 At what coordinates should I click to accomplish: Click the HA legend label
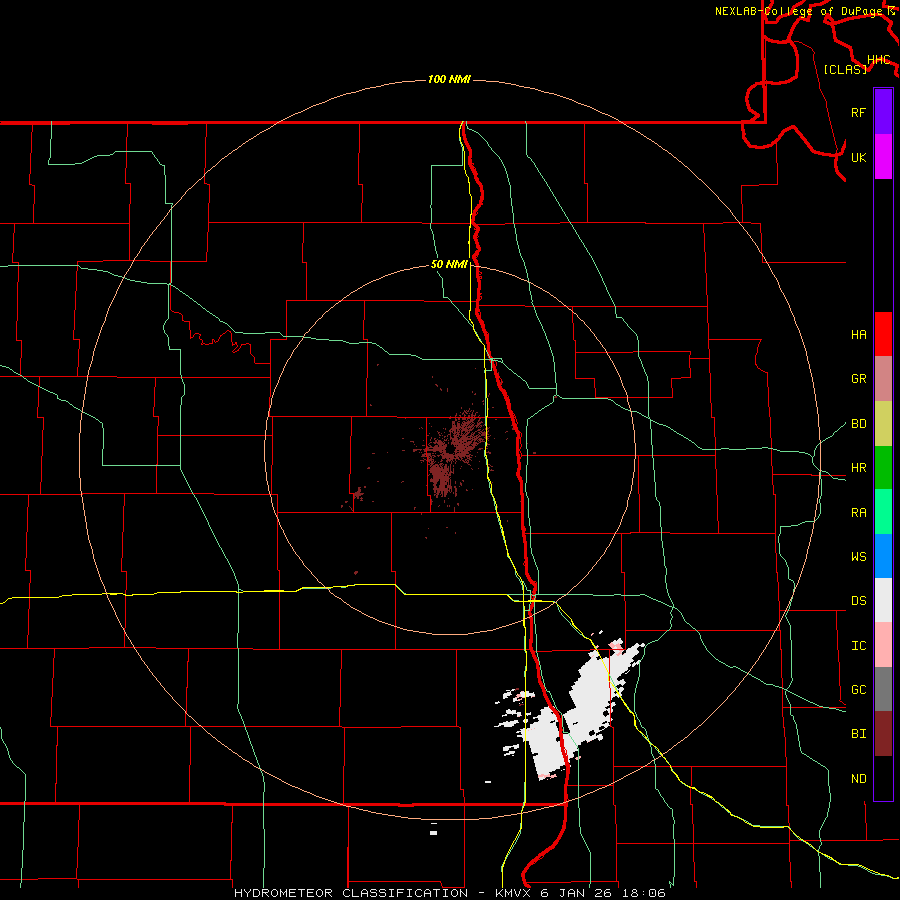coord(858,334)
